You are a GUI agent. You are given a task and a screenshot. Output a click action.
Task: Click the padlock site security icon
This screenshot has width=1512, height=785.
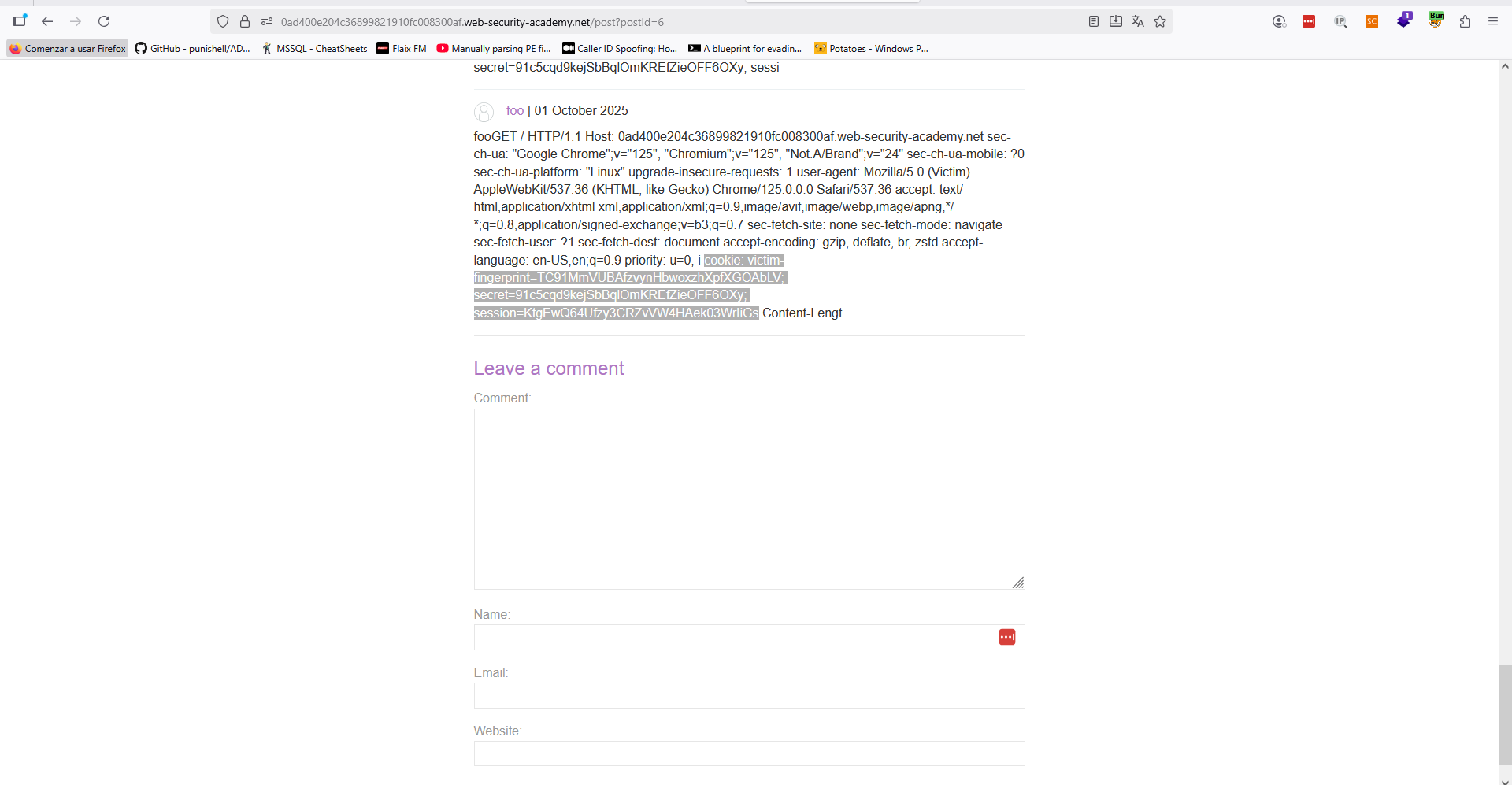[x=245, y=21]
